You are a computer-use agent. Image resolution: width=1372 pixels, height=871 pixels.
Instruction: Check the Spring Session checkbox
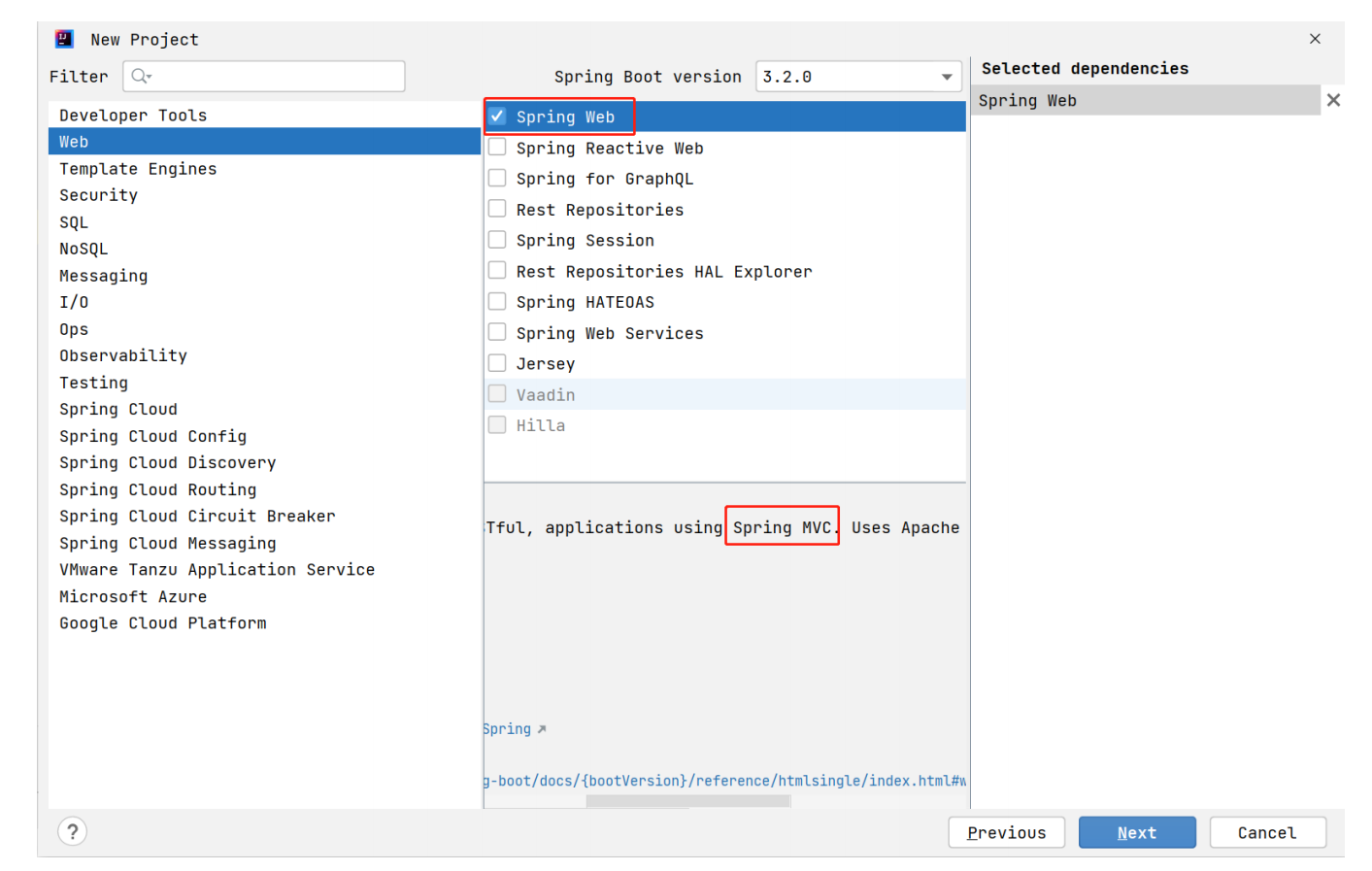pos(497,239)
